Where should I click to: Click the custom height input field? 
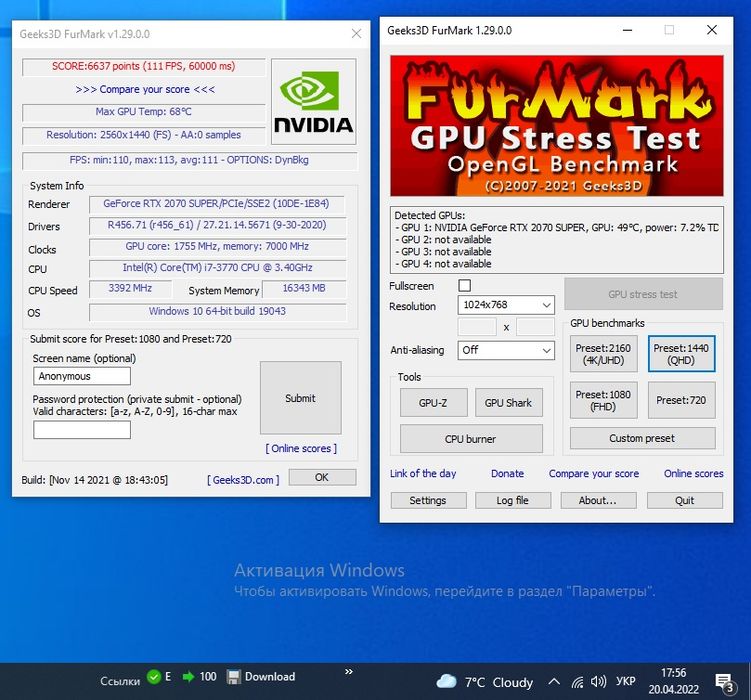click(535, 327)
